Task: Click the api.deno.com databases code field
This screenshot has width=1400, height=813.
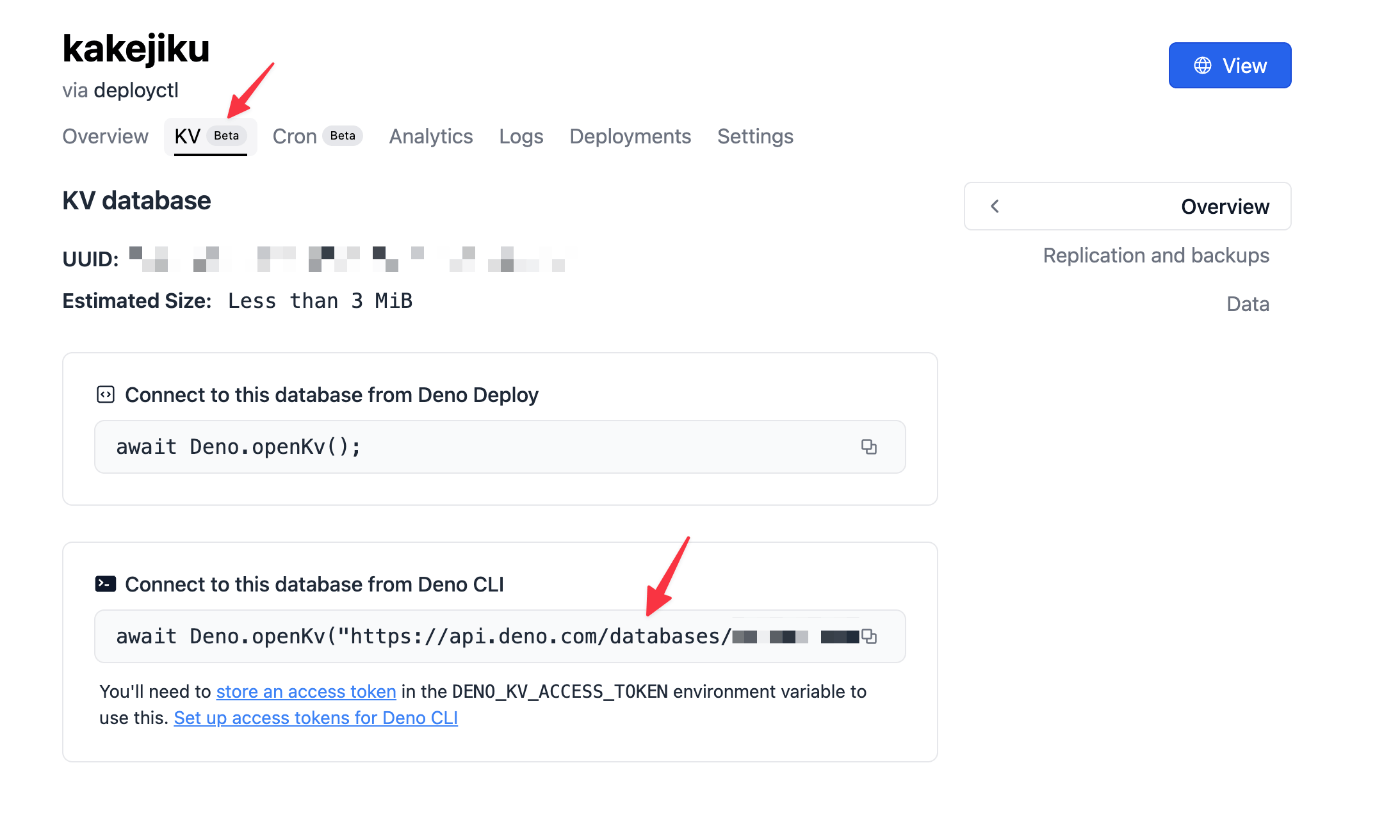Action: tap(500, 636)
